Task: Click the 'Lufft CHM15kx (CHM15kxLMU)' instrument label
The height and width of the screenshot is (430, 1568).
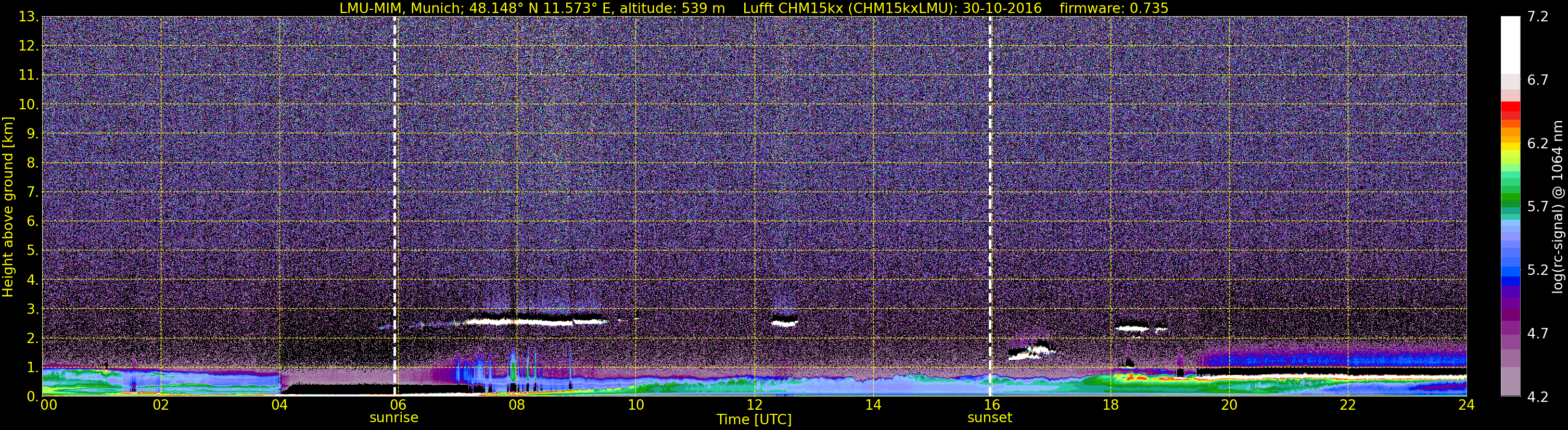Action: [848, 8]
